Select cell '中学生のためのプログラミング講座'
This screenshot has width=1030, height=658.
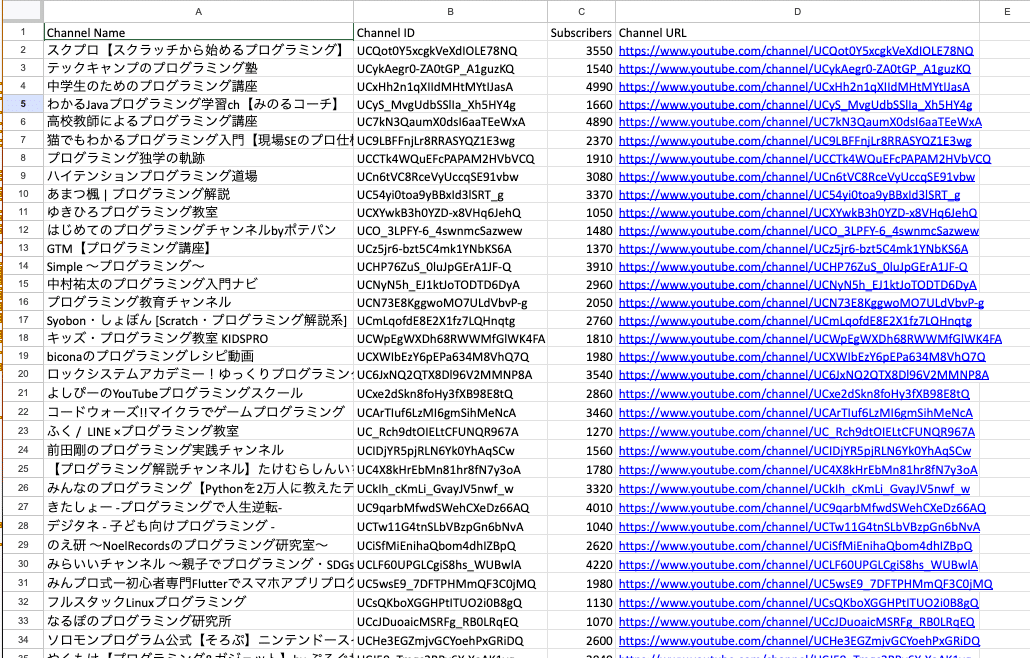point(198,86)
